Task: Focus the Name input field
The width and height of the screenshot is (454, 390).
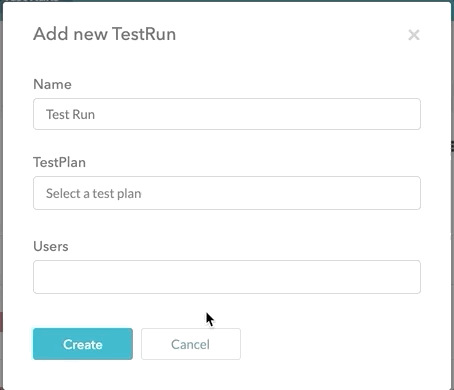Action: 227,114
